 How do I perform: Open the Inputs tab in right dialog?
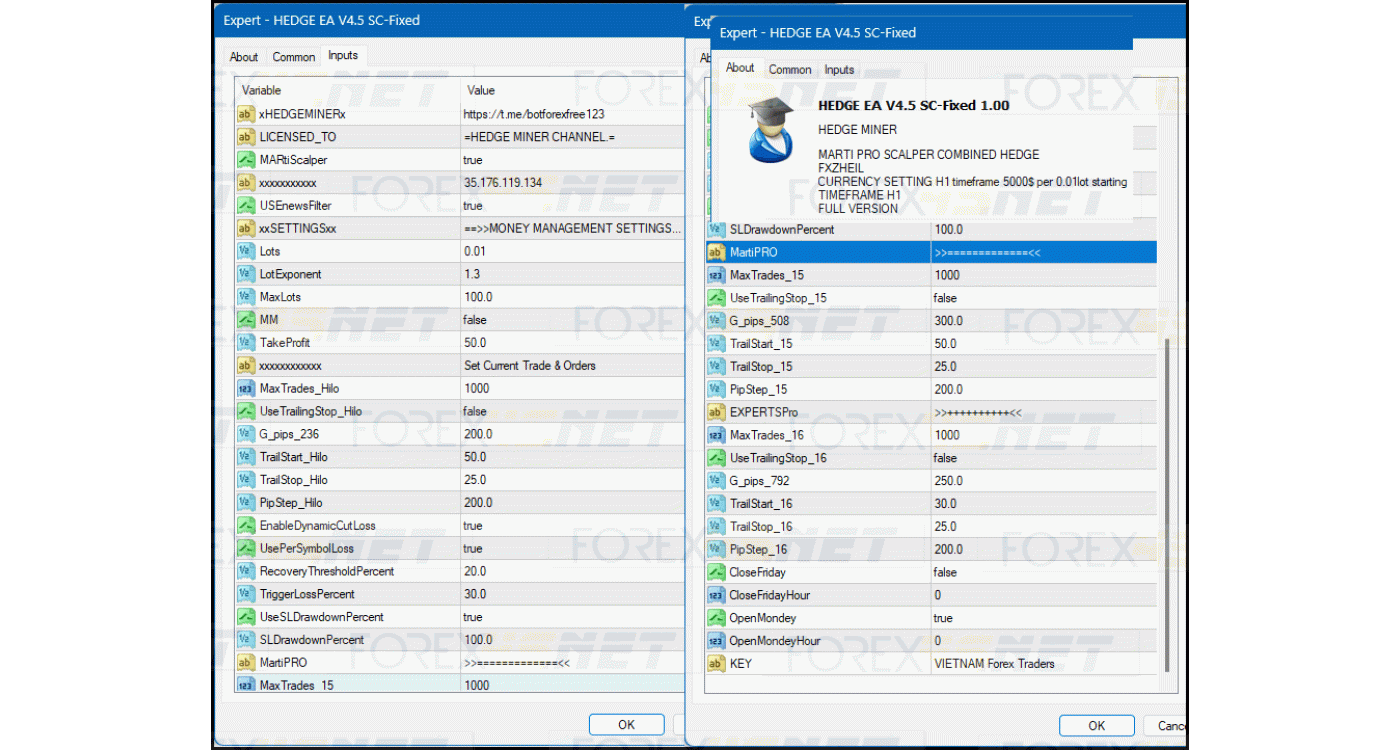839,70
